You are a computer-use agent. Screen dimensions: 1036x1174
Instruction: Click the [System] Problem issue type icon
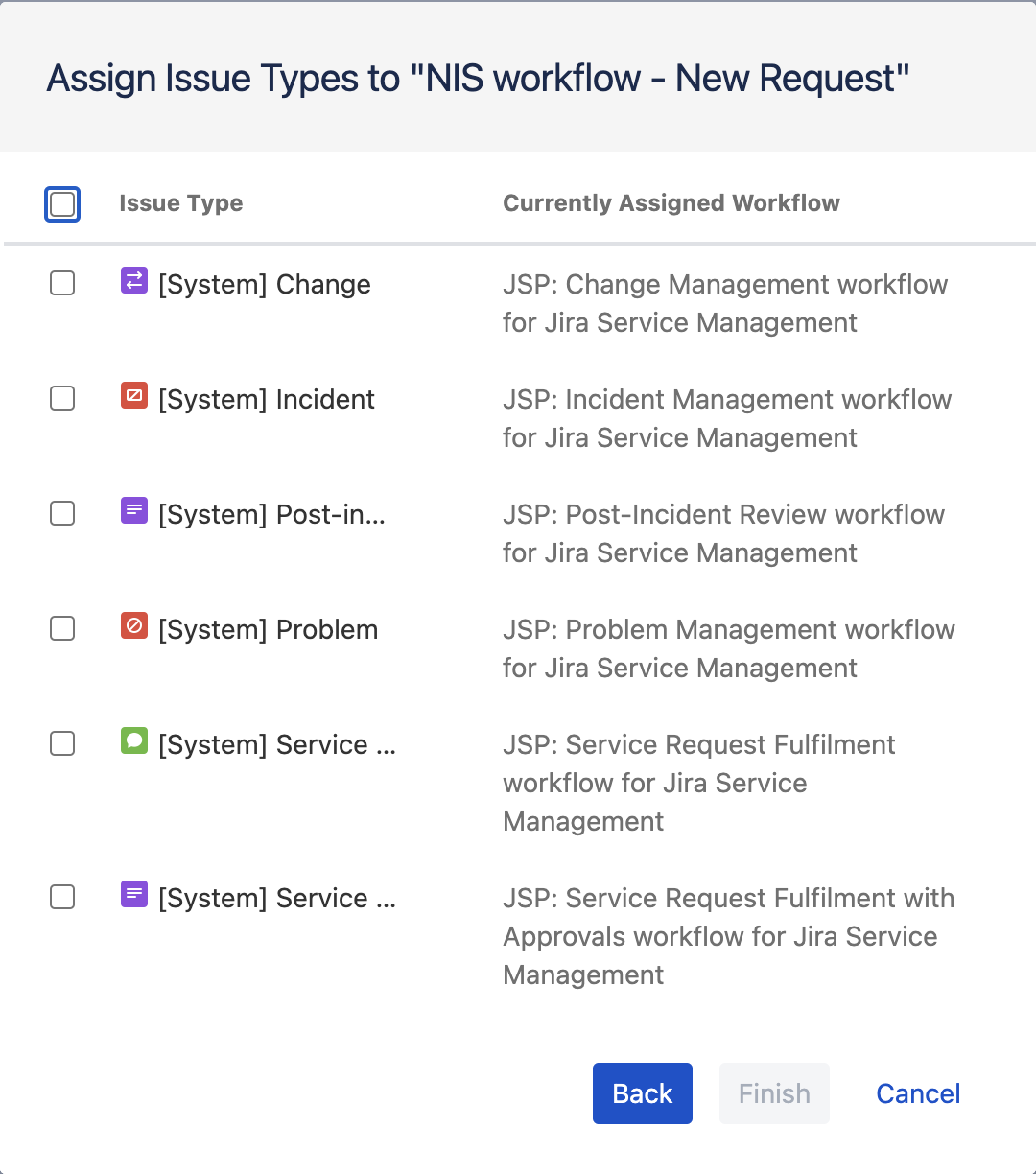tap(133, 627)
